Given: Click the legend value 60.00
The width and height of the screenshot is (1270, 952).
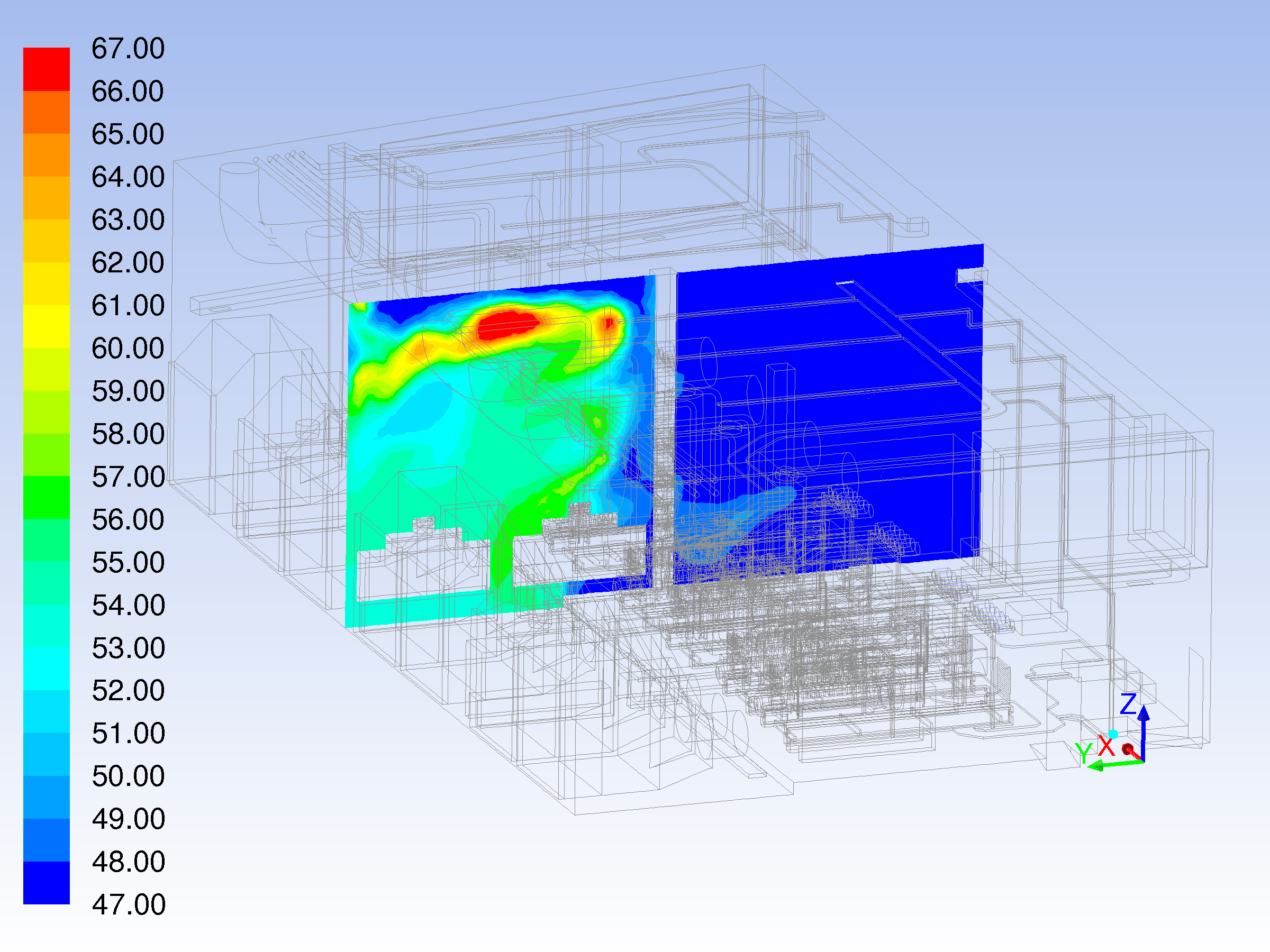Looking at the screenshot, I should tap(128, 349).
